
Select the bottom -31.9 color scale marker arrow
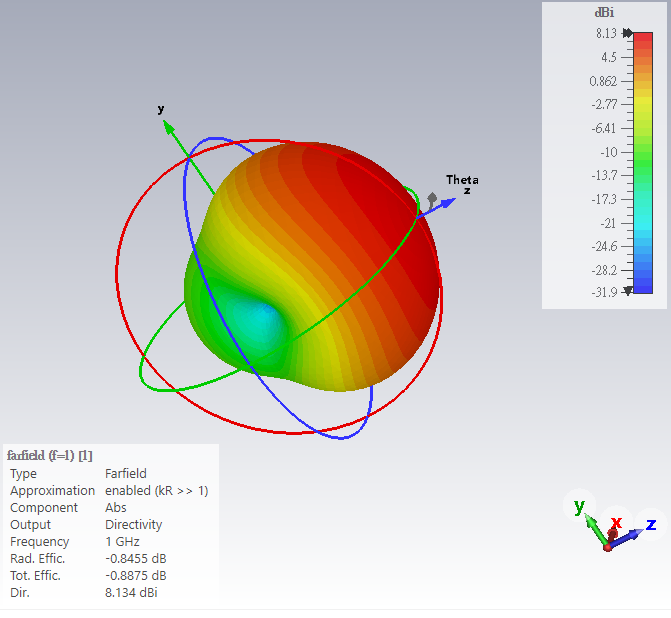click(627, 291)
